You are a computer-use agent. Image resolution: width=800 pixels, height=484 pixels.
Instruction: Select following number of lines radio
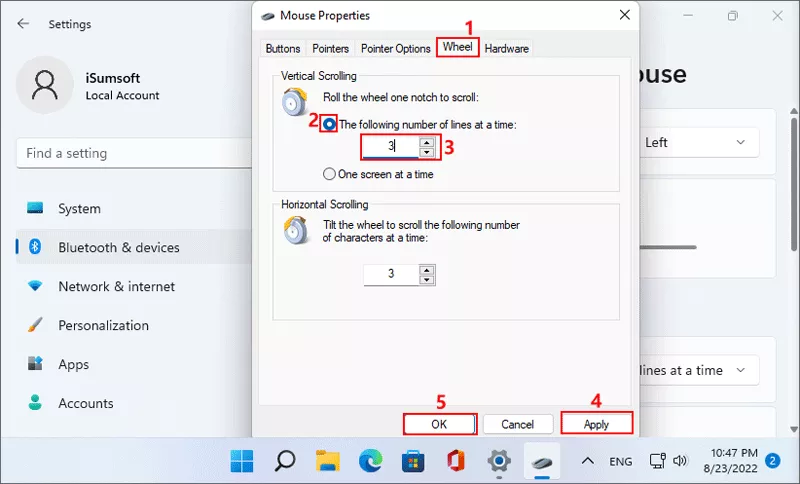(x=329, y=124)
